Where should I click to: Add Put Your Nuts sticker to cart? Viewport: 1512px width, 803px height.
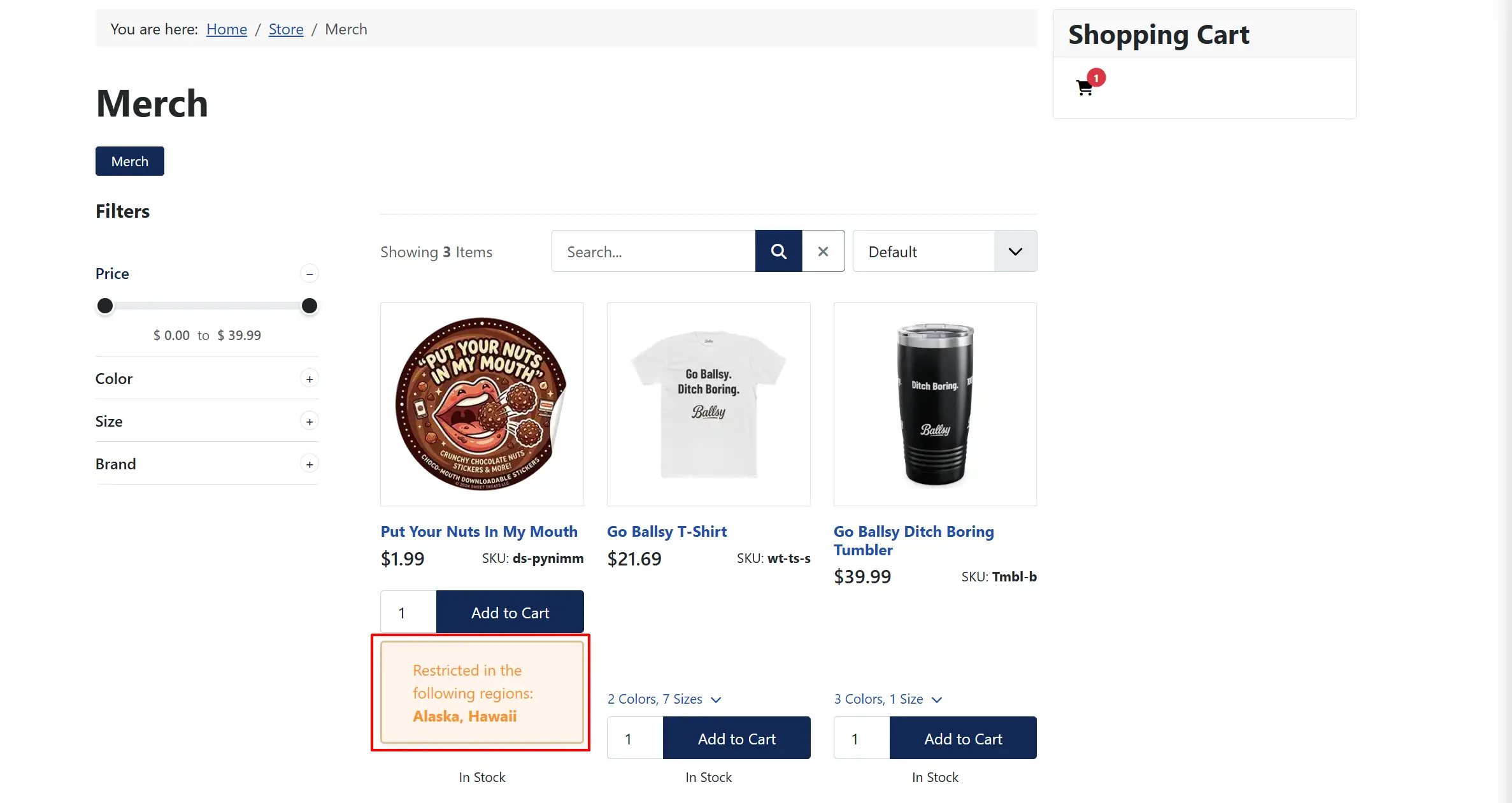[x=510, y=613]
